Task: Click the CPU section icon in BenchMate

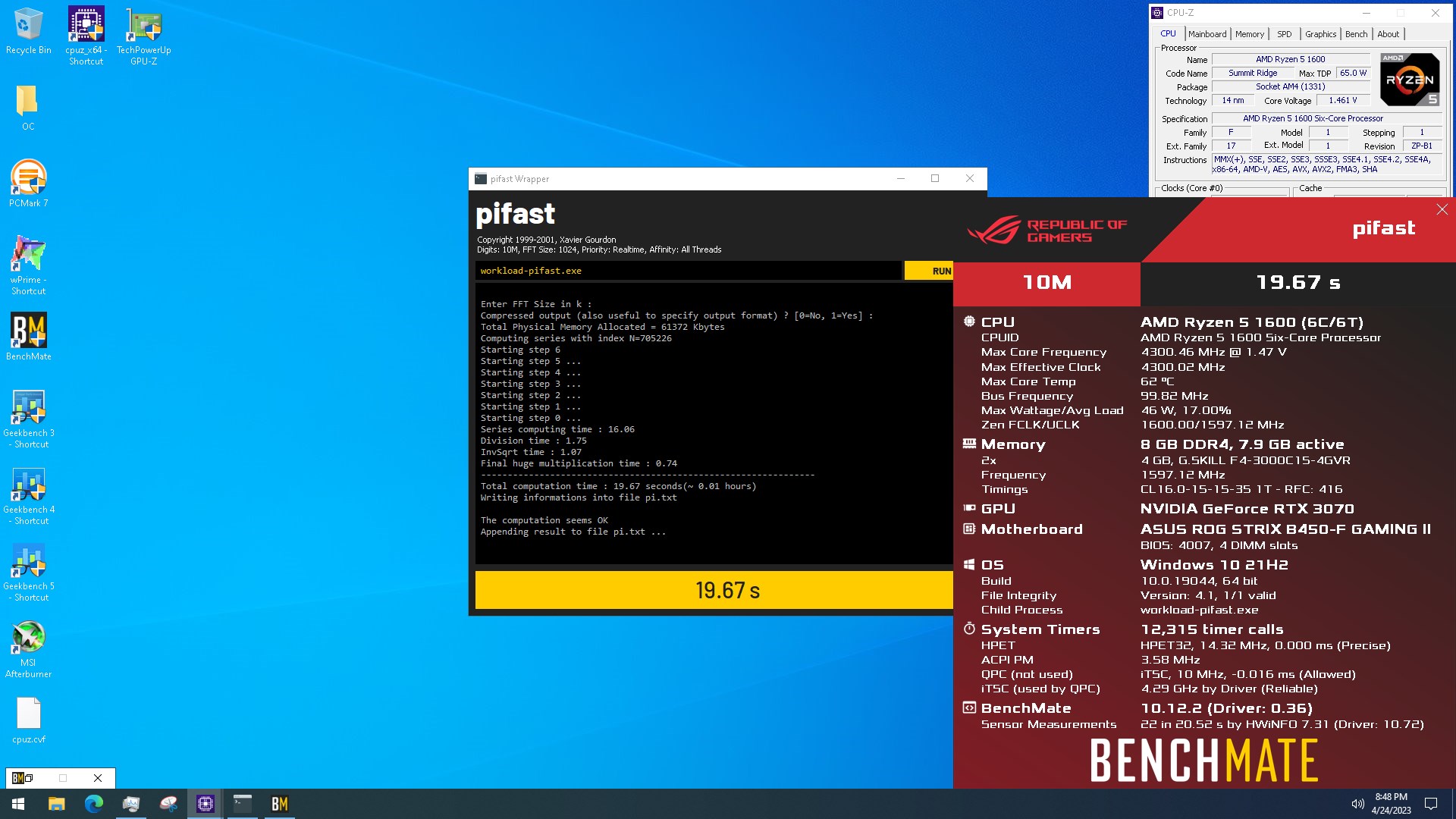Action: click(x=969, y=322)
